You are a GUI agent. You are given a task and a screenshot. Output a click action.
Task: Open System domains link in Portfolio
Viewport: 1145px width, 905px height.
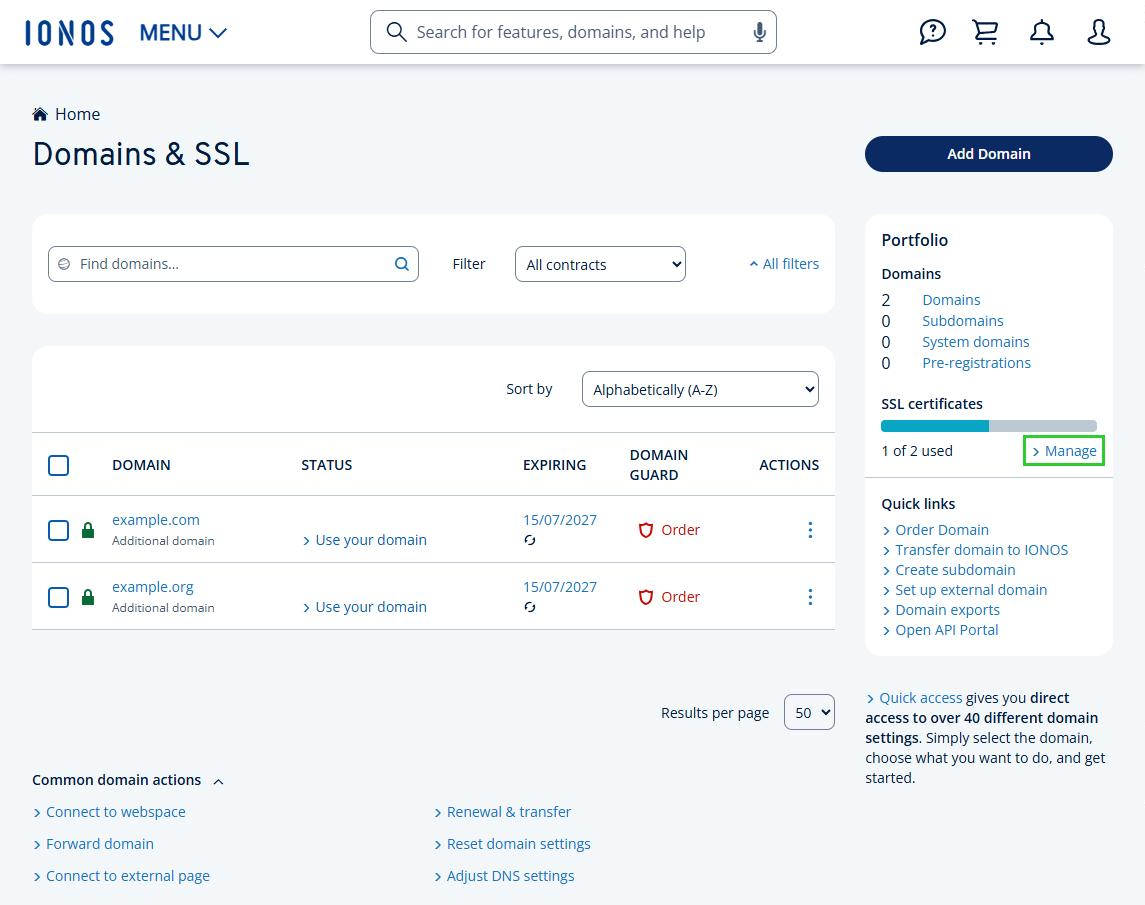click(x=976, y=342)
